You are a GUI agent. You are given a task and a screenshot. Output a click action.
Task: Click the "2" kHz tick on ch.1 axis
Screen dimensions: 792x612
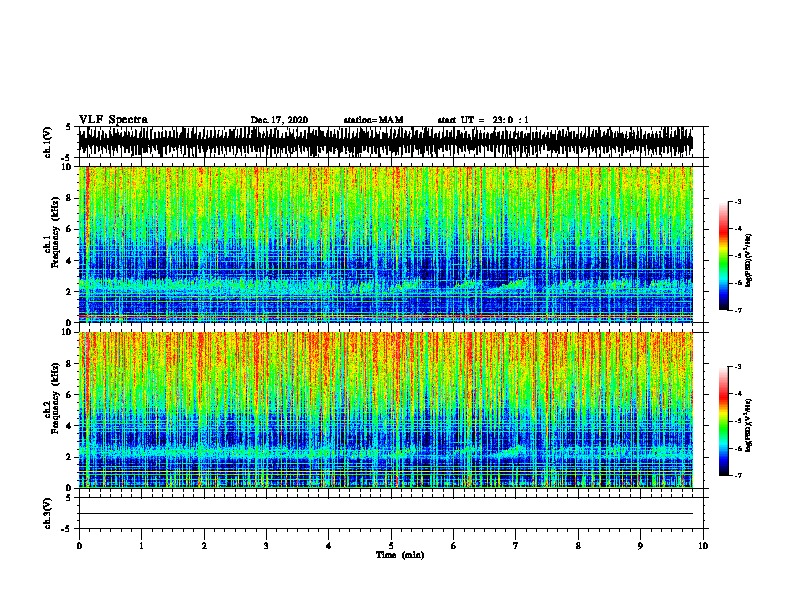click(69, 292)
